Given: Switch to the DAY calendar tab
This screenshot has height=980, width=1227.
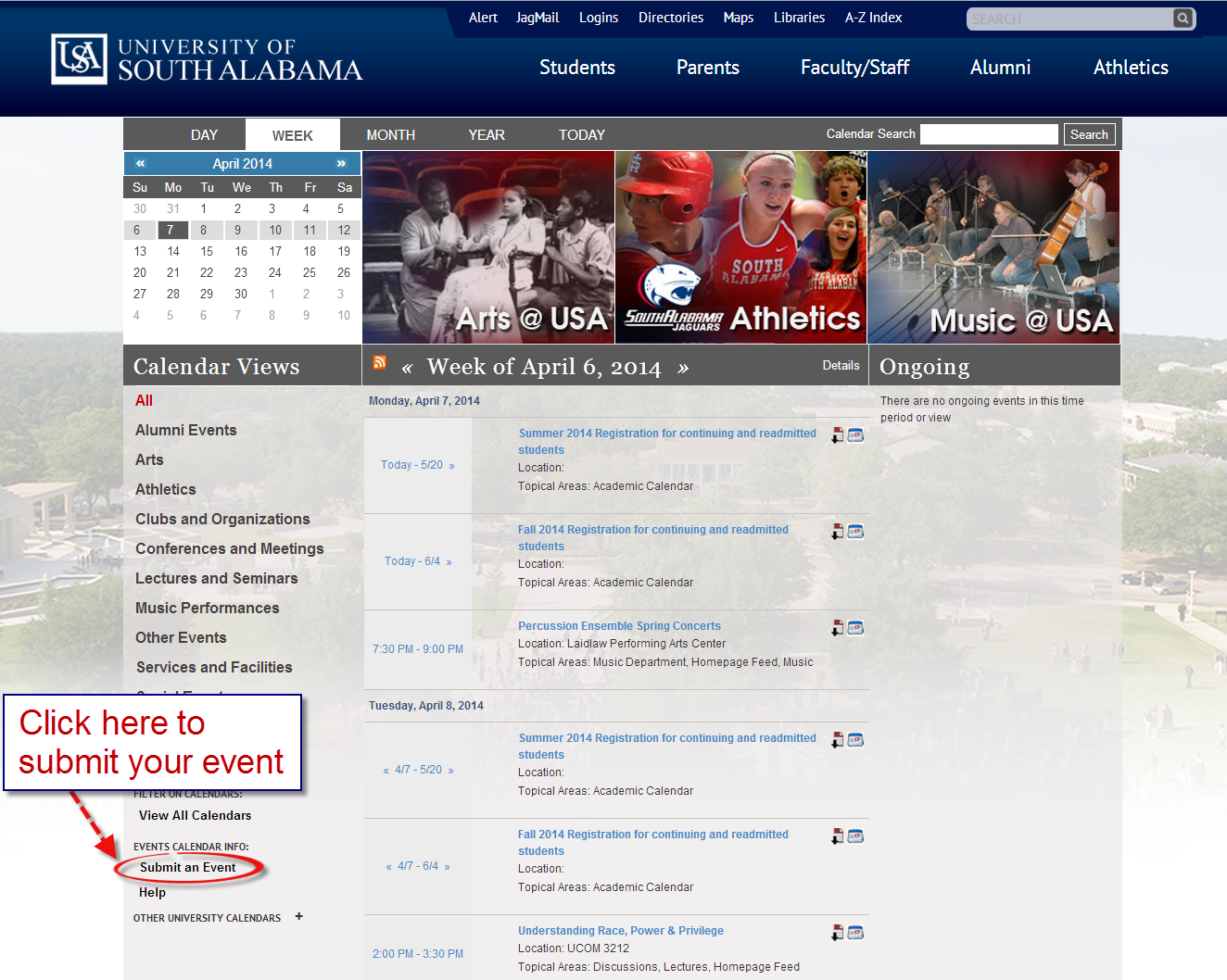Looking at the screenshot, I should pyautogui.click(x=204, y=135).
